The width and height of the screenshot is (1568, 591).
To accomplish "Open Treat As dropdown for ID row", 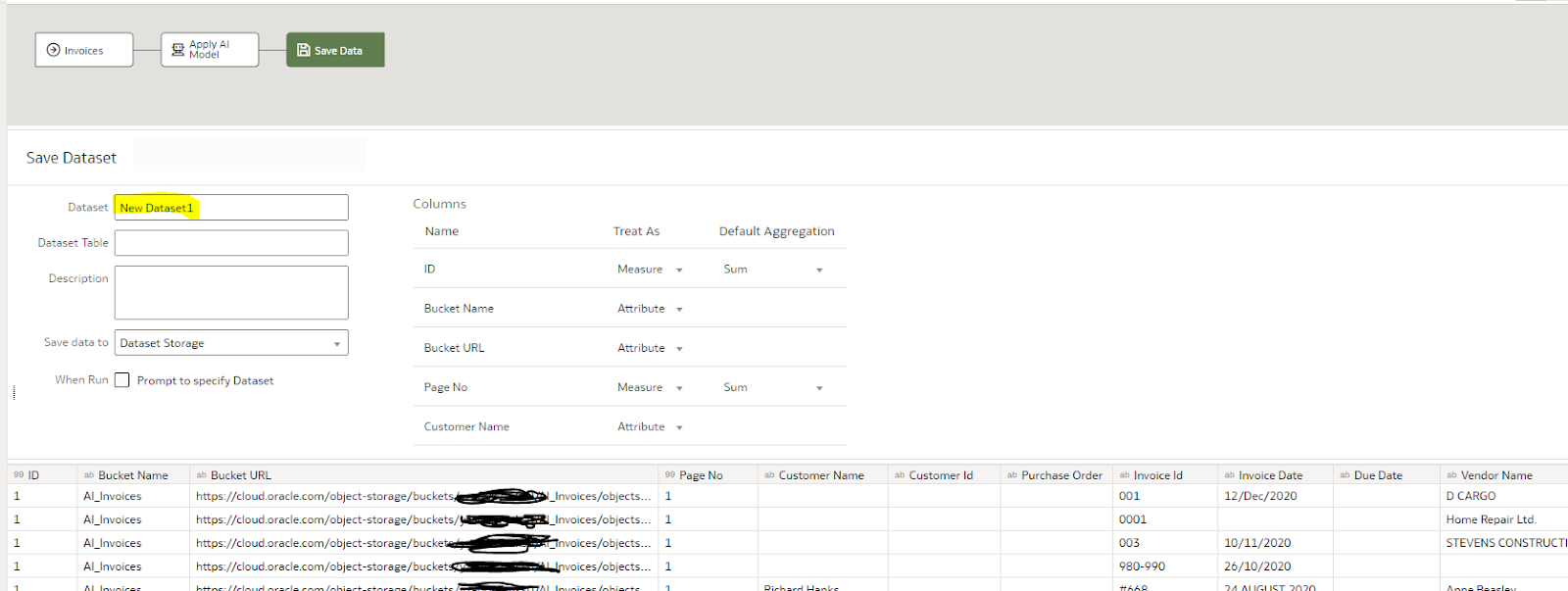I will pos(650,270).
